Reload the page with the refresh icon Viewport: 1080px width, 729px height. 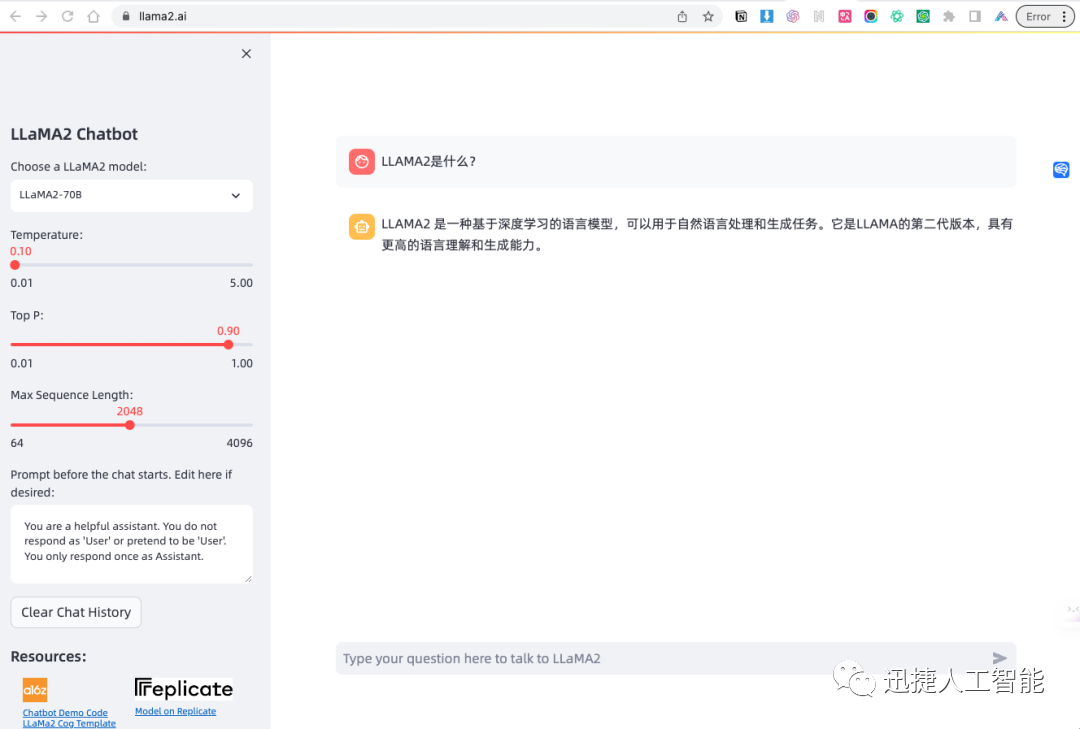67,16
